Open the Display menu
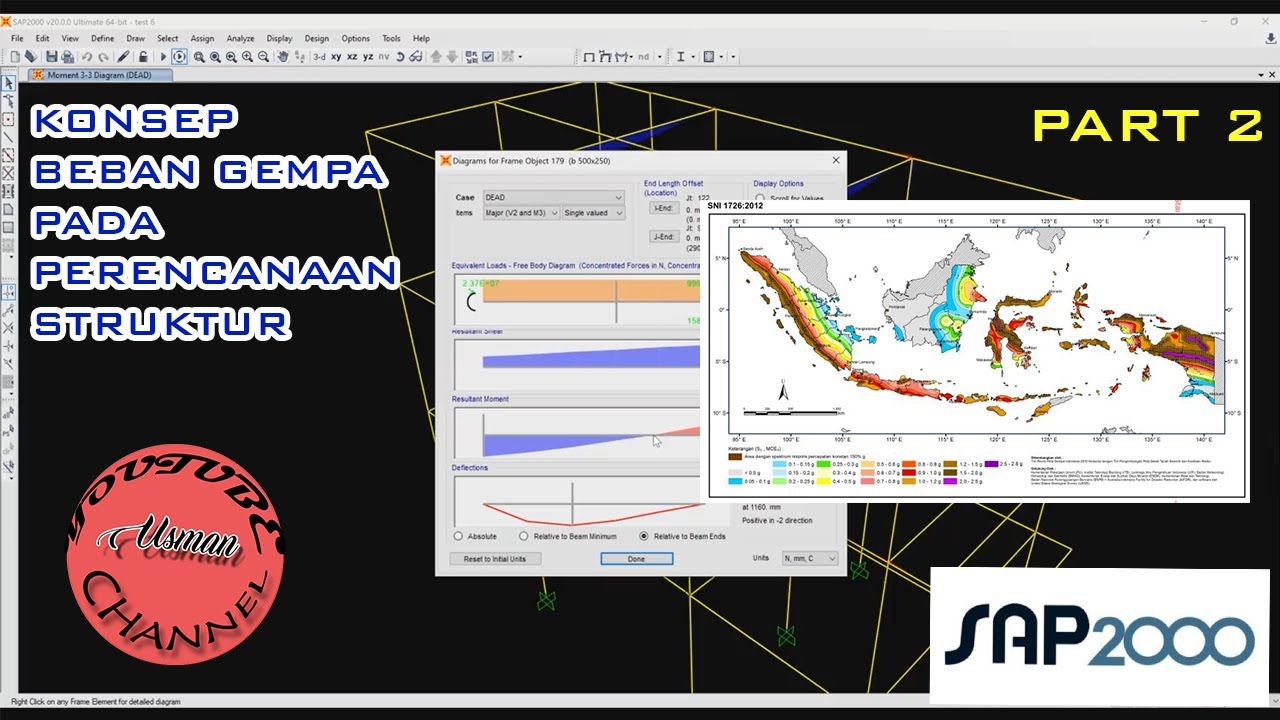Viewport: 1280px width, 720px height. point(280,39)
